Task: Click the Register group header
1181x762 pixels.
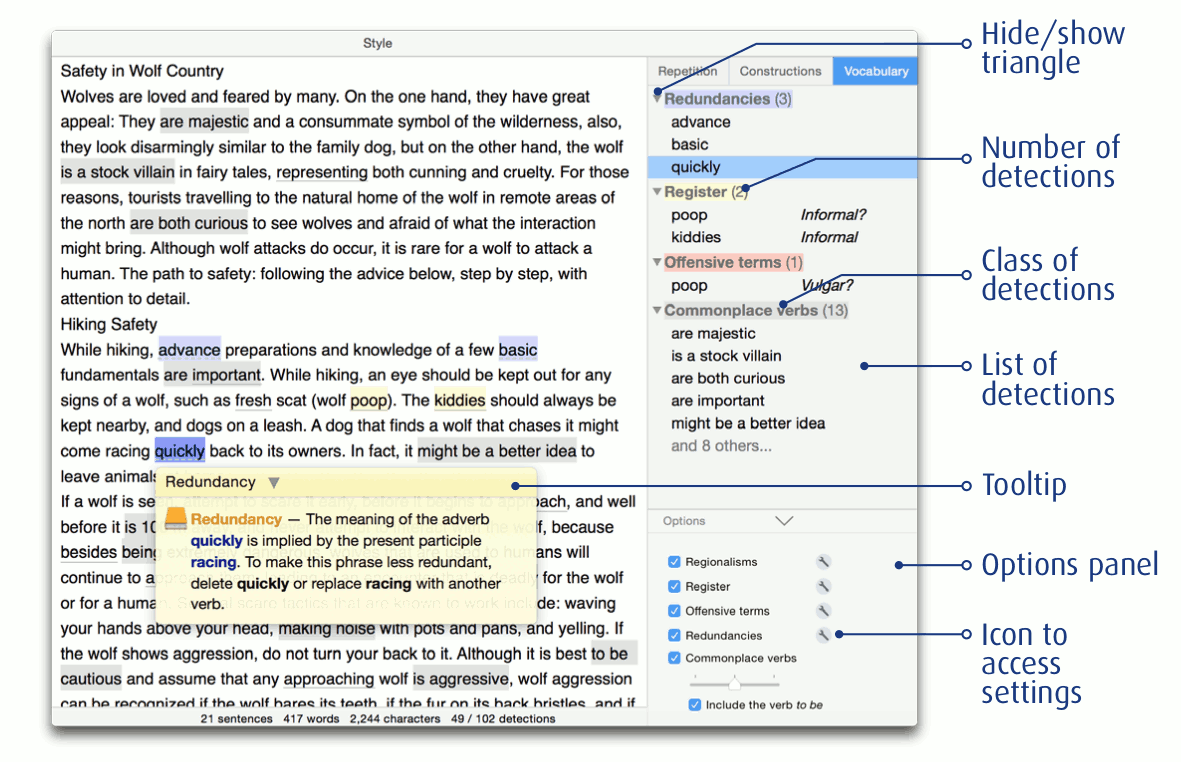Action: coord(706,191)
